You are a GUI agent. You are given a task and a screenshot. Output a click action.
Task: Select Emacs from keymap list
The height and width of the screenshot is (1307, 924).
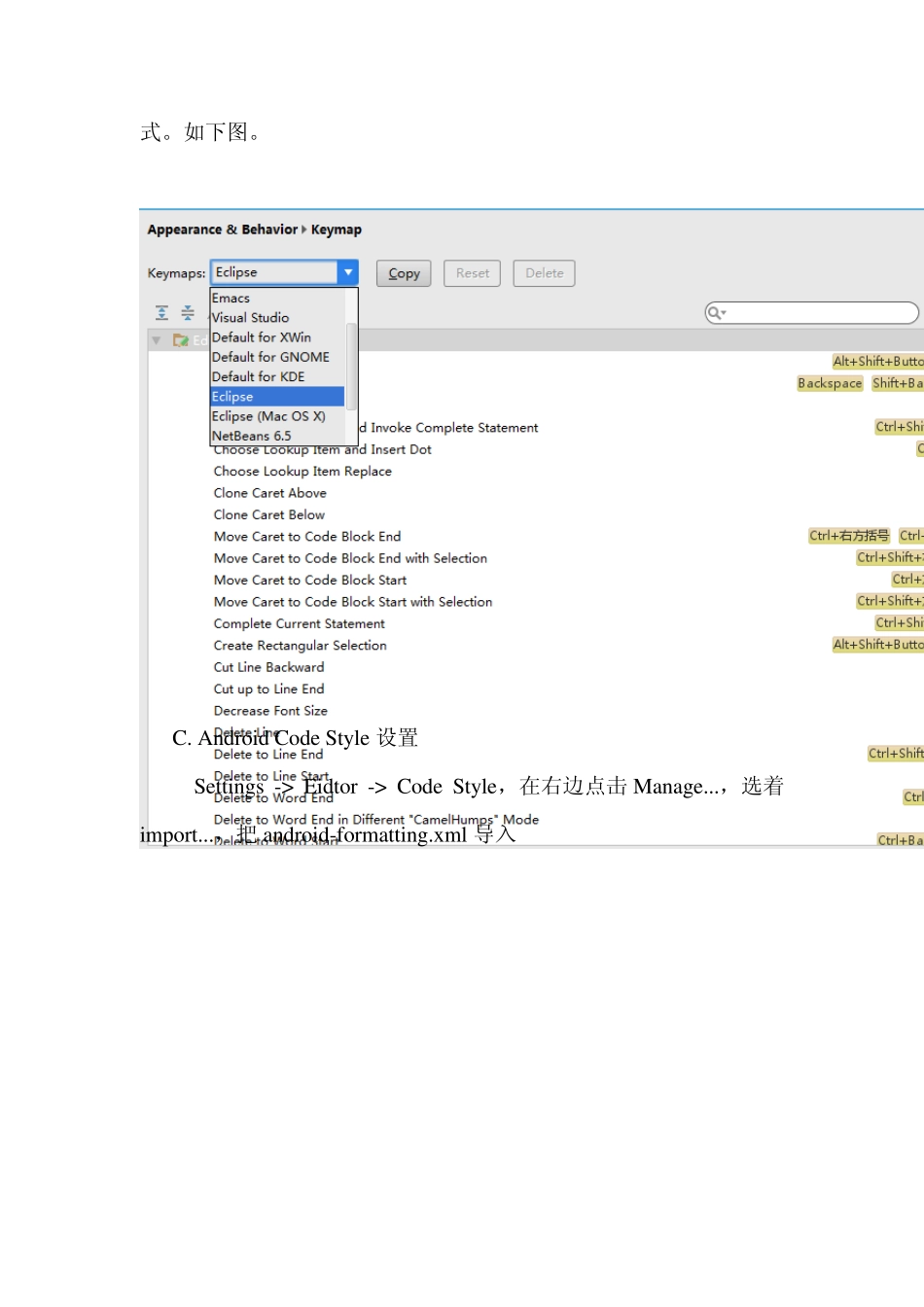point(277,299)
